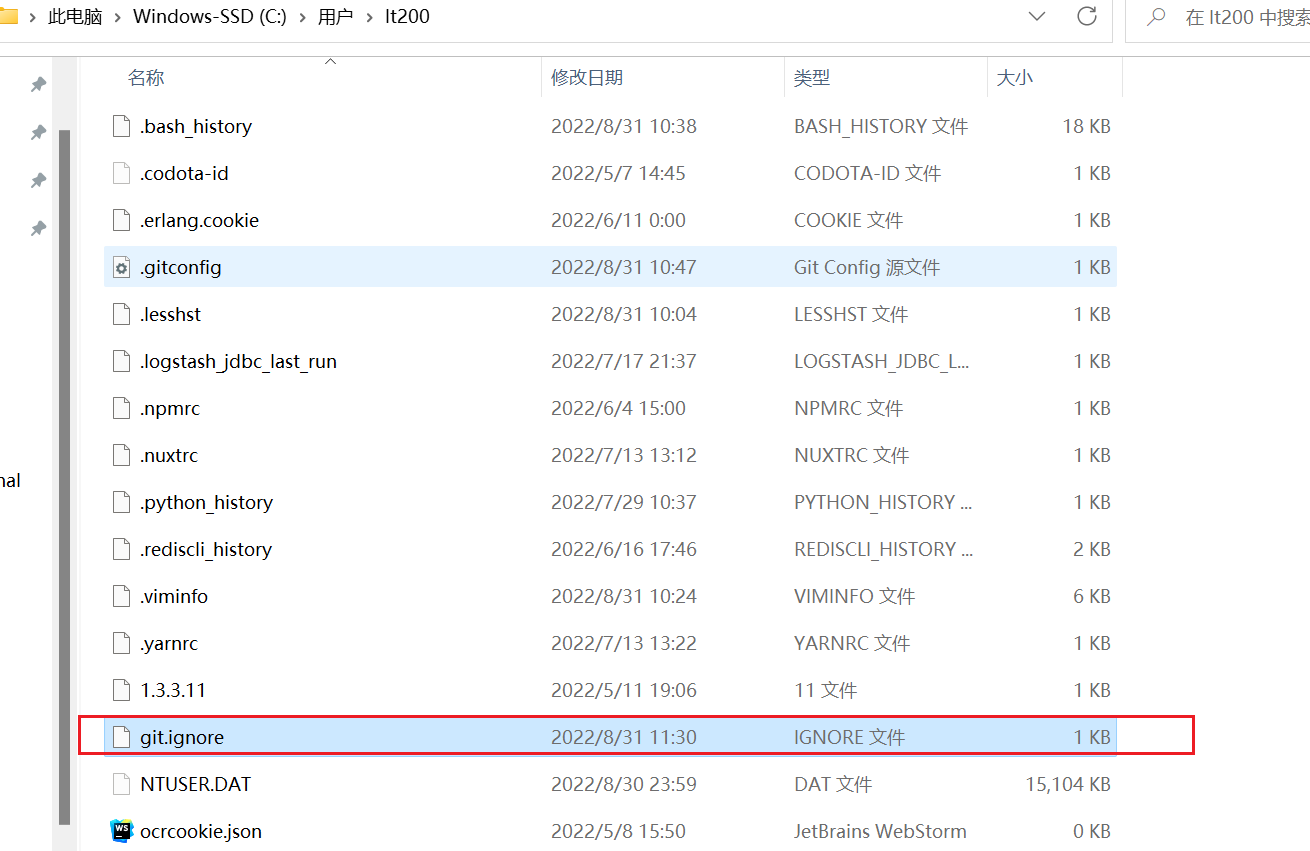Click the date 2022/8/31 11:30
Screen dimensions: 1310x851
click(x=624, y=738)
